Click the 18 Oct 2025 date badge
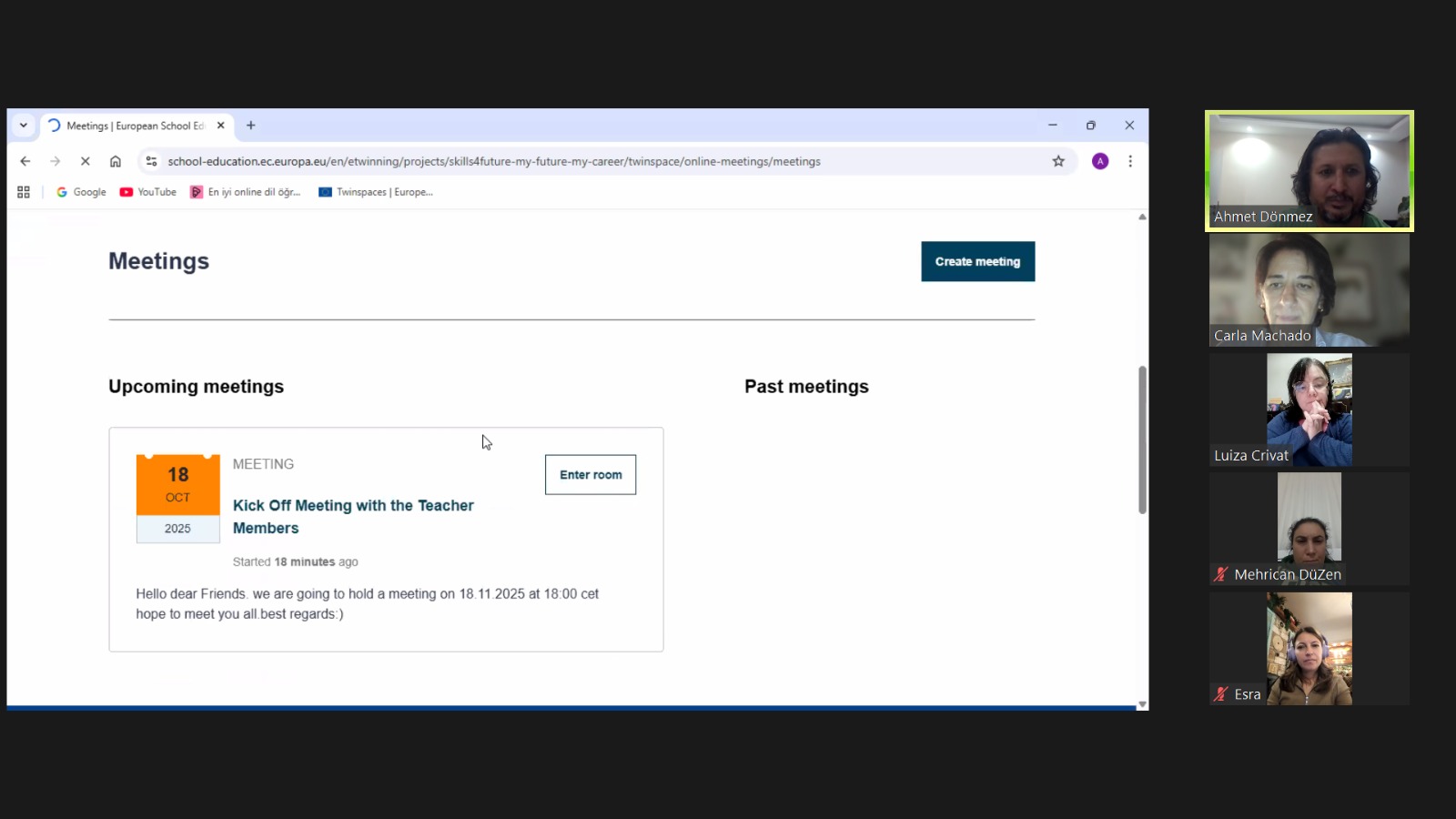1456x819 pixels. click(x=178, y=499)
